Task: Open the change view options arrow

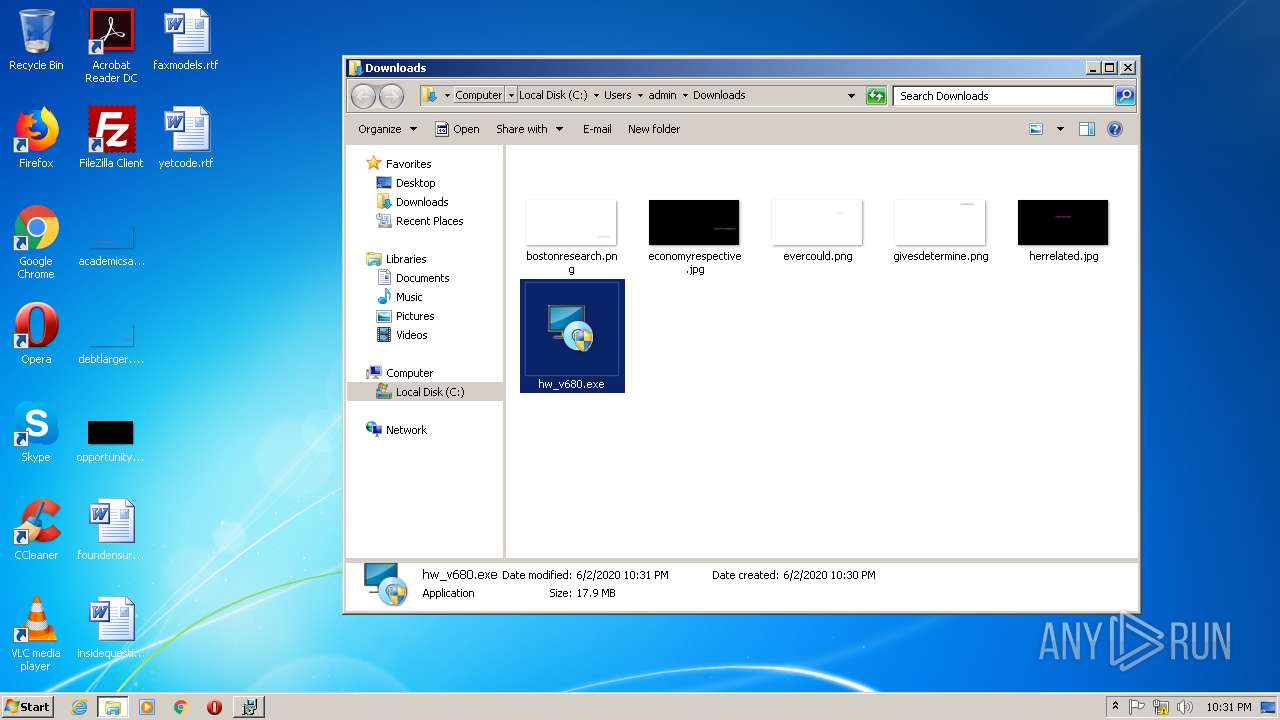Action: click(1060, 129)
